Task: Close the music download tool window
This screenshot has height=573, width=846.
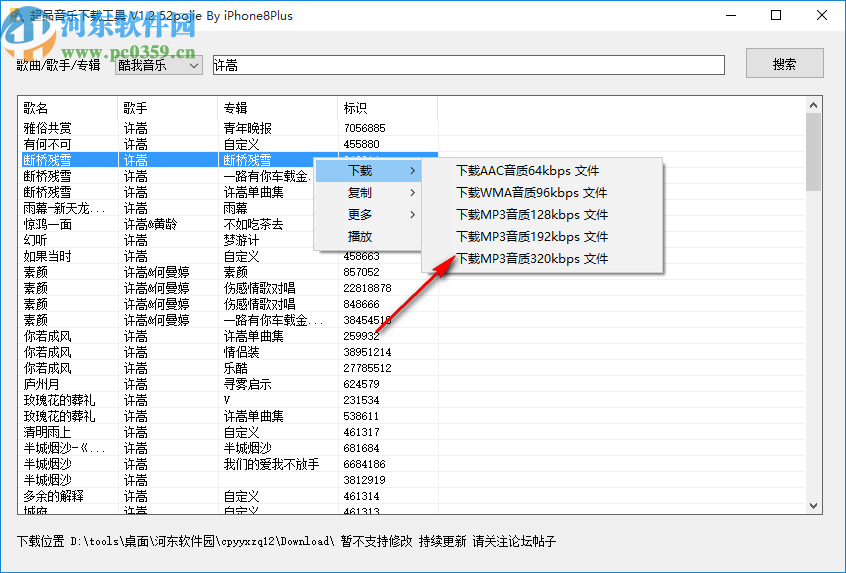Action: coord(822,16)
